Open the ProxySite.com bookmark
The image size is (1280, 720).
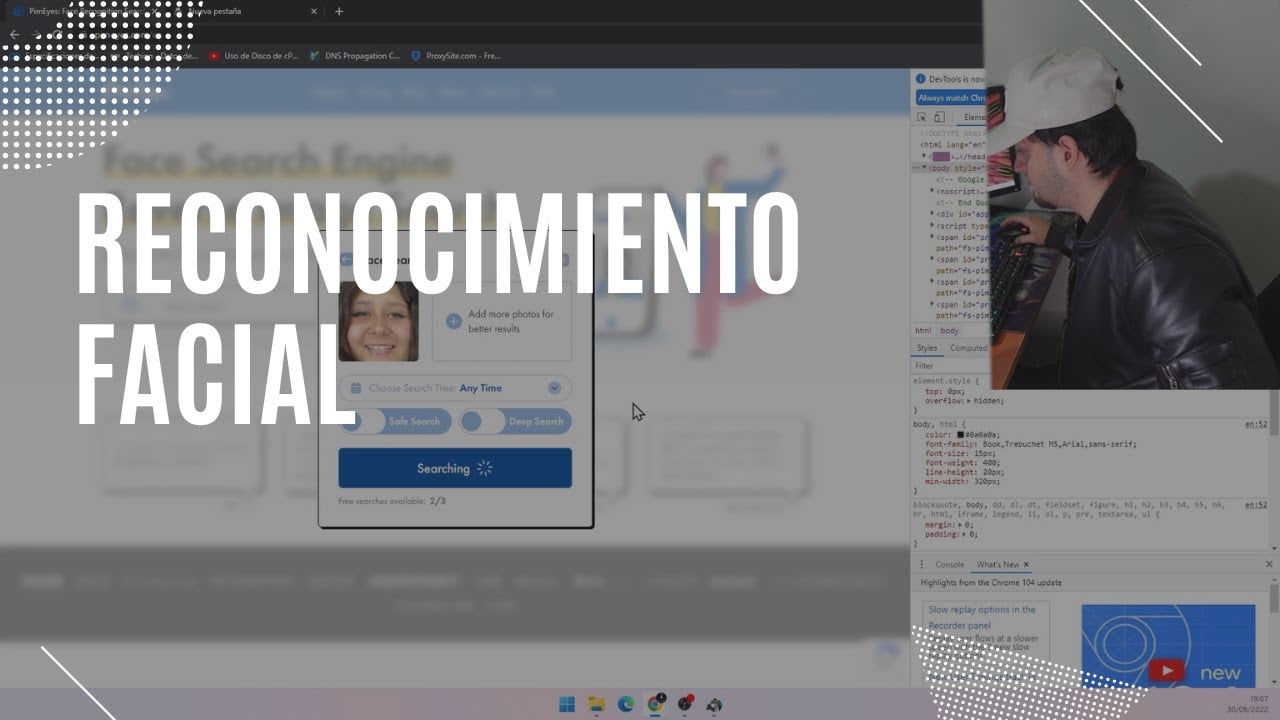pos(456,56)
